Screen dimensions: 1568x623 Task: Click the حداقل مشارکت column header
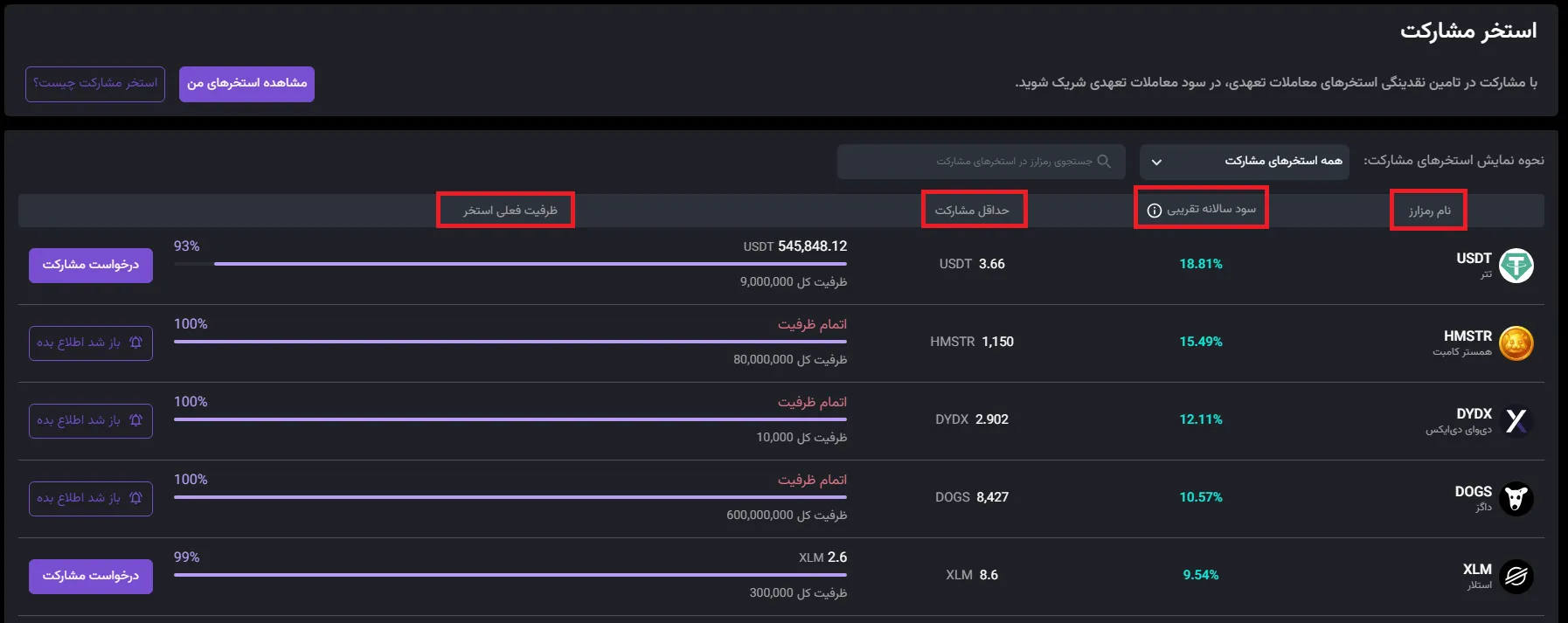972,211
